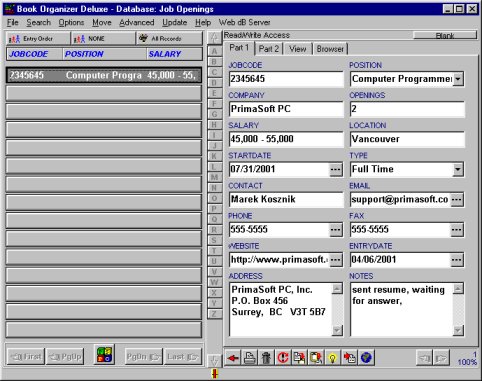Click the letter A in alphabet index
This screenshot has height=381, width=482.
(x=214, y=51)
